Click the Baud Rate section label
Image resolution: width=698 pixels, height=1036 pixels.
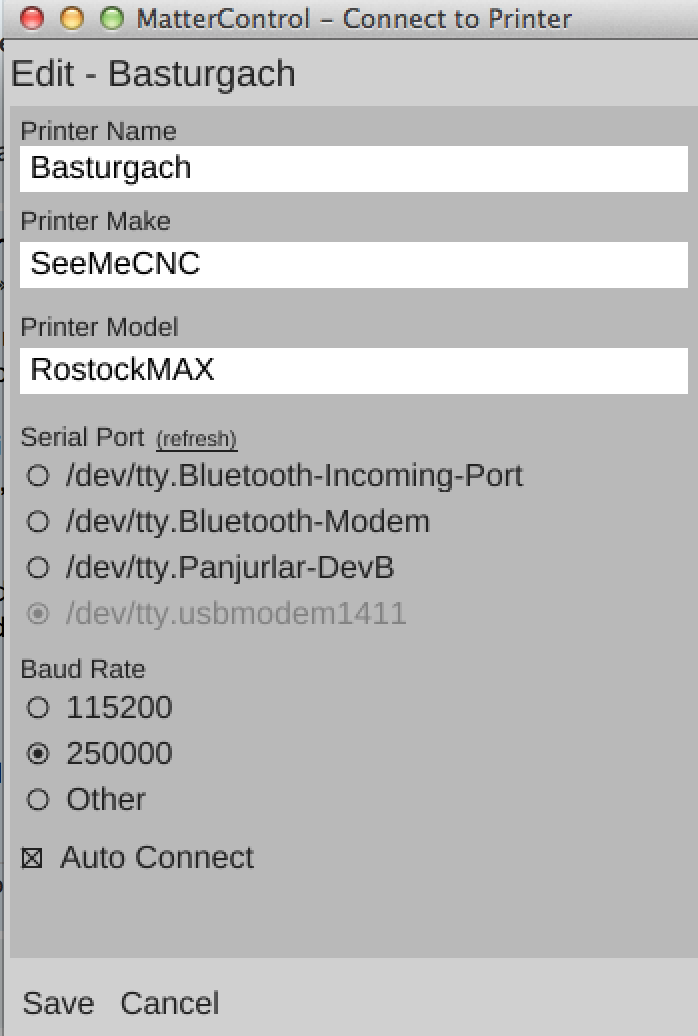click(x=83, y=669)
